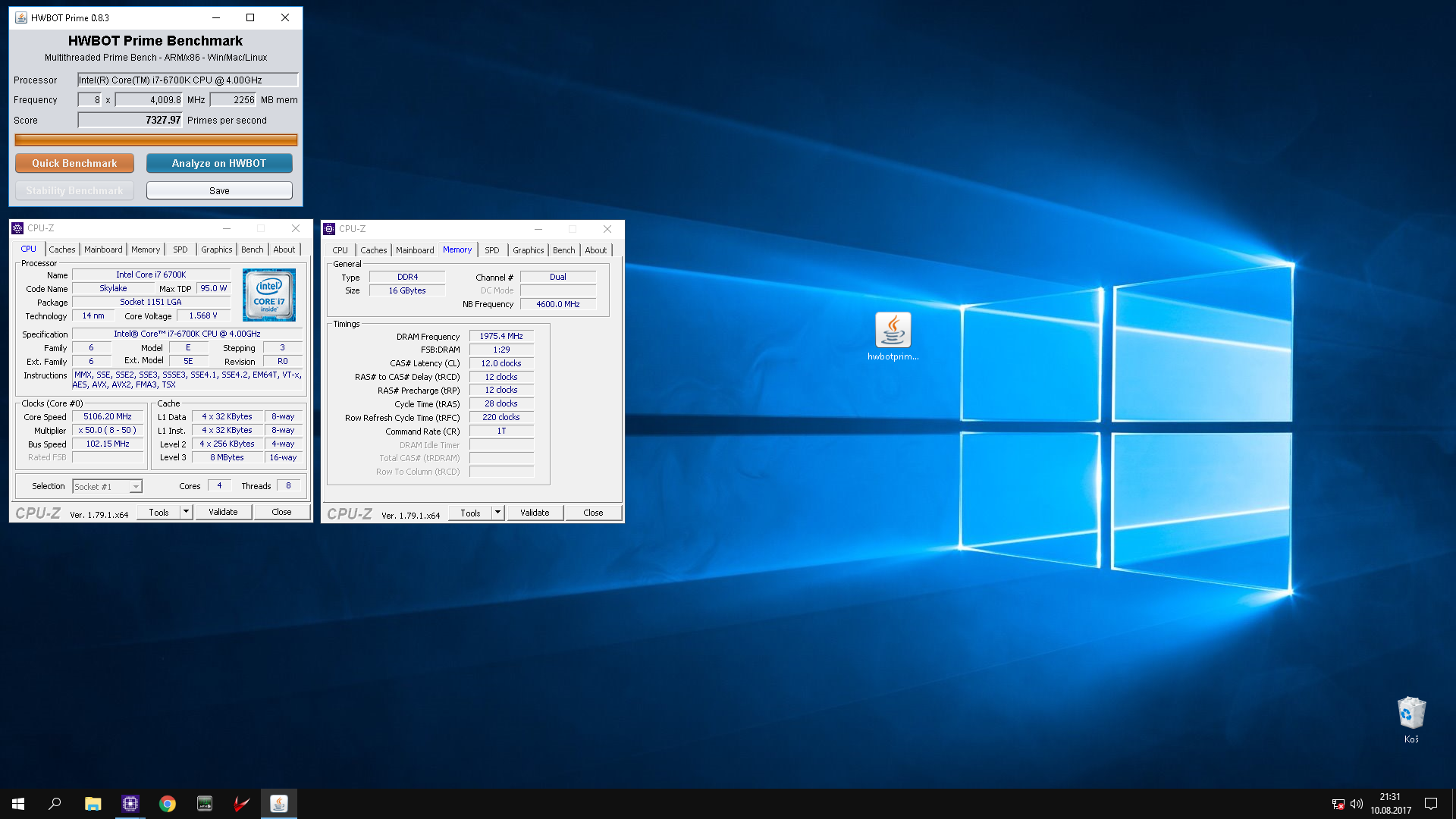Open Graphics tab in left CPU-Z window

(217, 249)
